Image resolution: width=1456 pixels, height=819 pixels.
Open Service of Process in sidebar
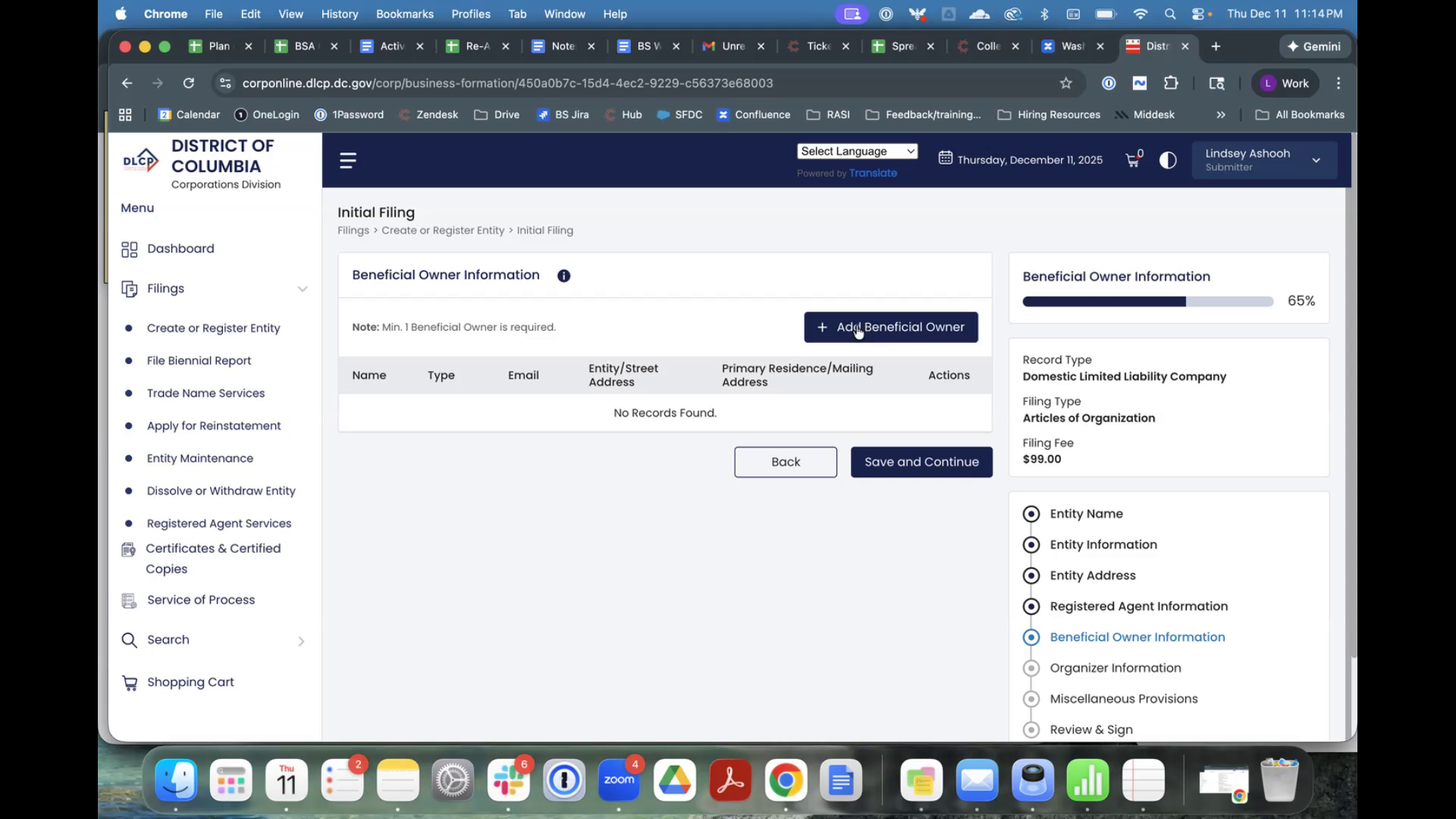(201, 600)
